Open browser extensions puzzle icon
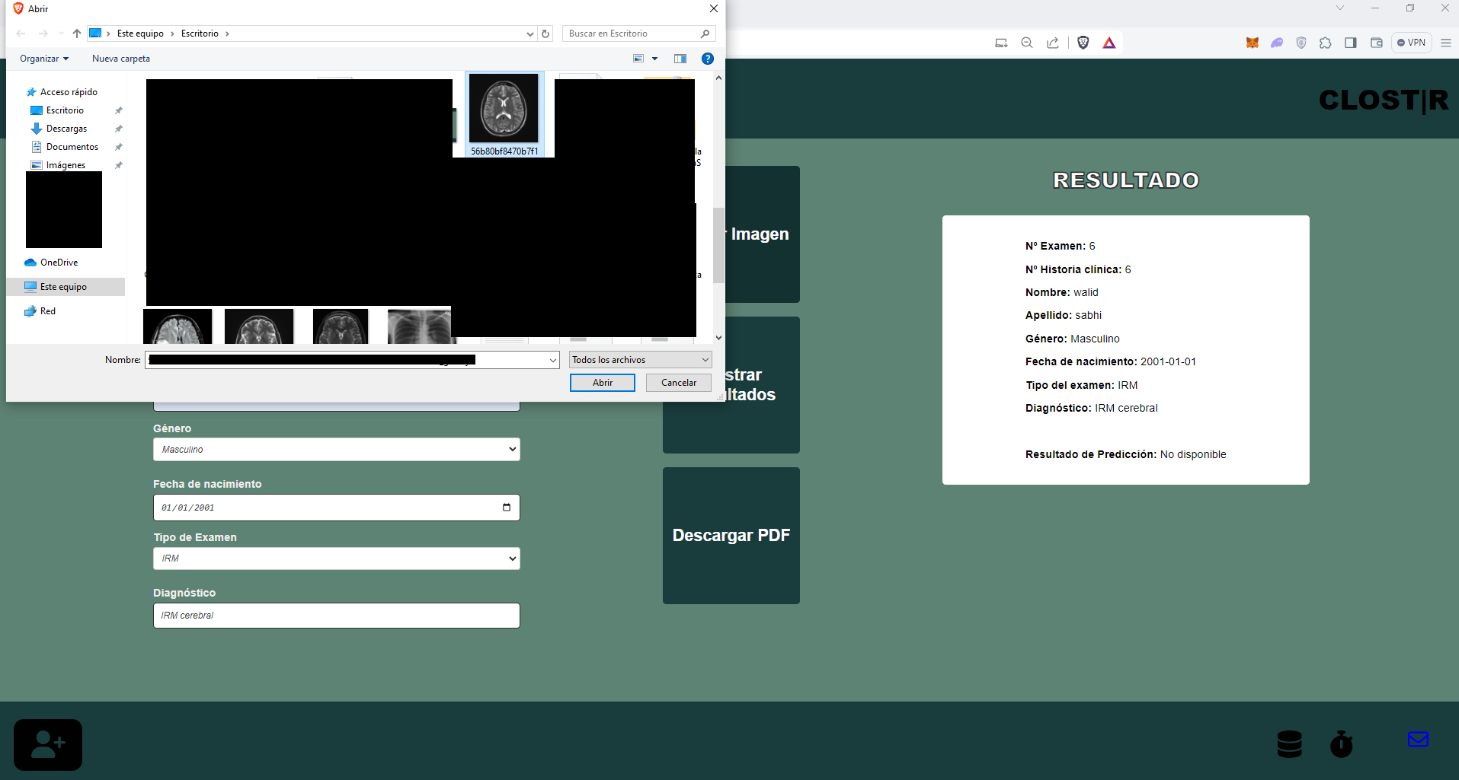 (1325, 42)
